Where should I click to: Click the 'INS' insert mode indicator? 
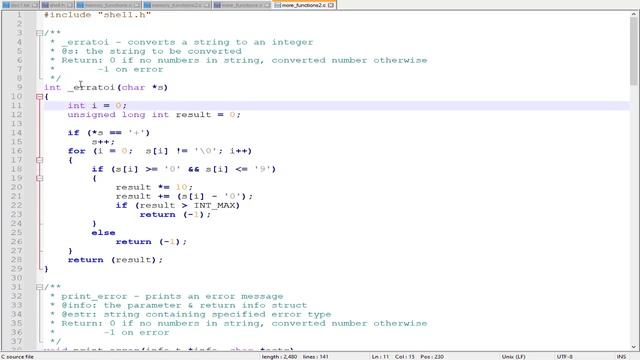click(621, 356)
